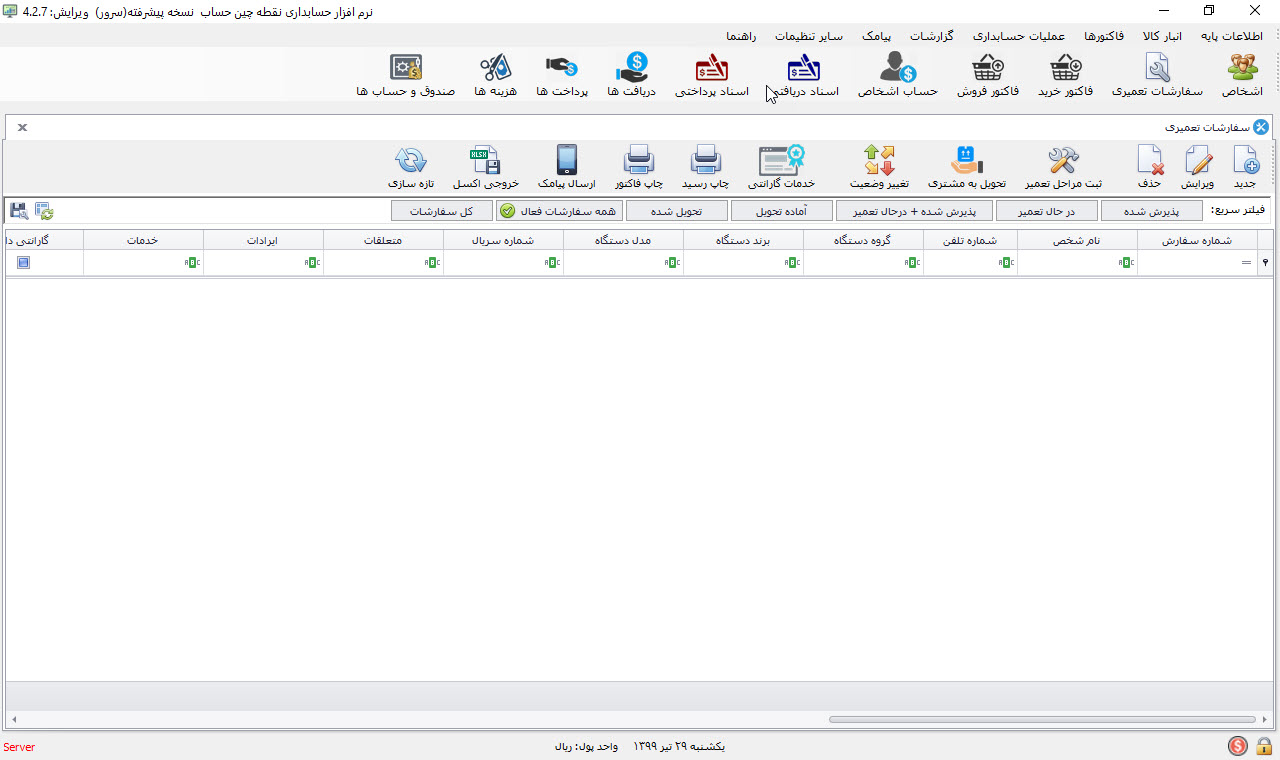This screenshot has height=760, width=1280.
Task: Open the برند دستگاه filter operator dropdown
Action: coord(791,262)
